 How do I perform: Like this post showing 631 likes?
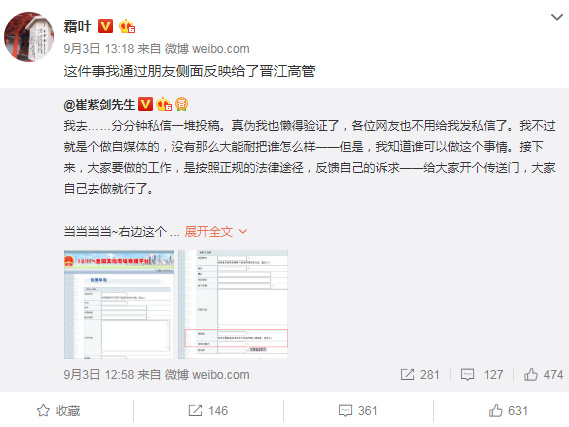tap(508, 411)
